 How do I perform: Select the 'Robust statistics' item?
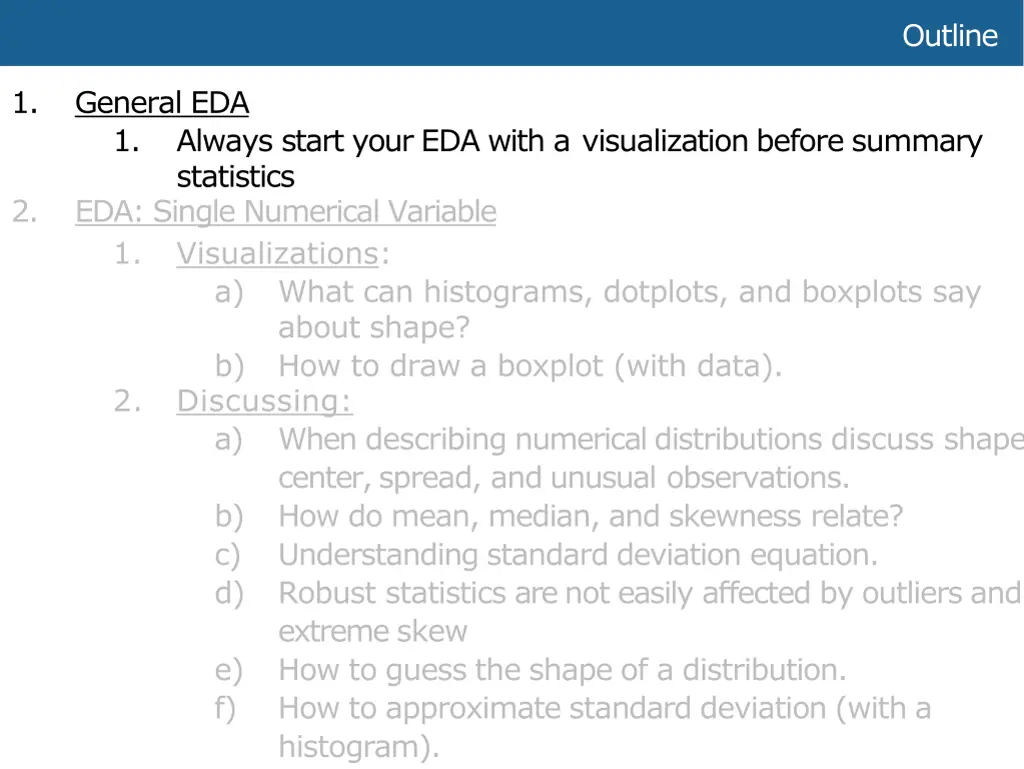(x=650, y=612)
